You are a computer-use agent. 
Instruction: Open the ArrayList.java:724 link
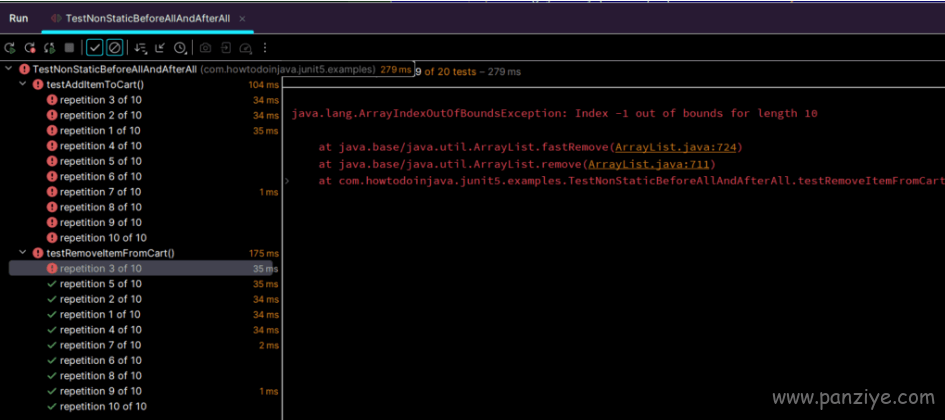[x=676, y=147]
